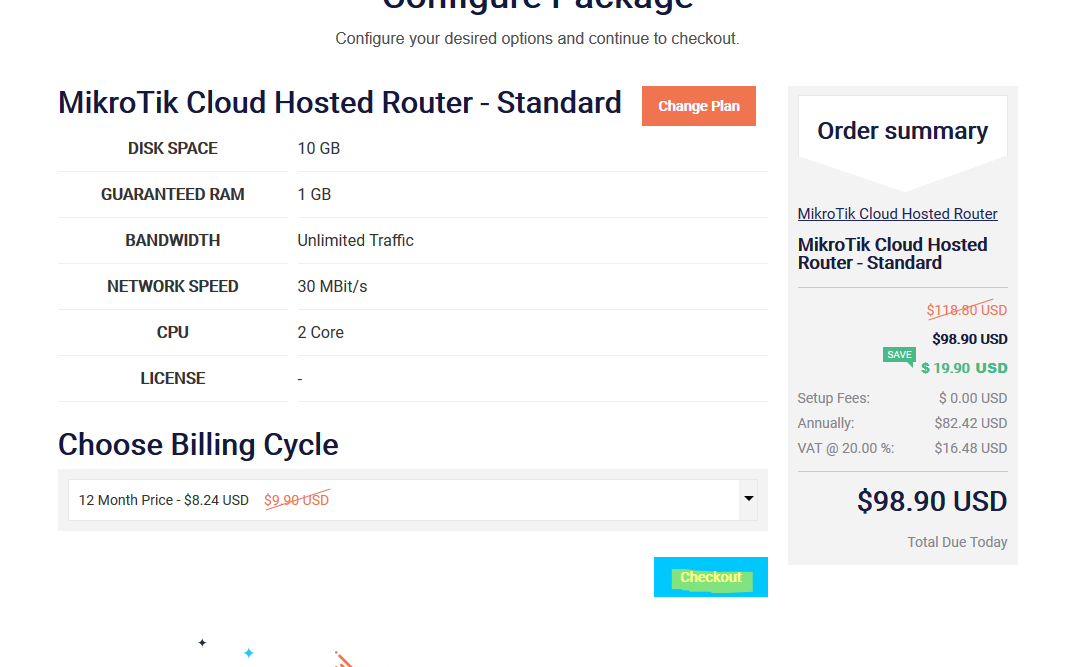The width and height of the screenshot is (1082, 667).
Task: Click the '30 MBit/s' network speed value
Action: click(332, 286)
